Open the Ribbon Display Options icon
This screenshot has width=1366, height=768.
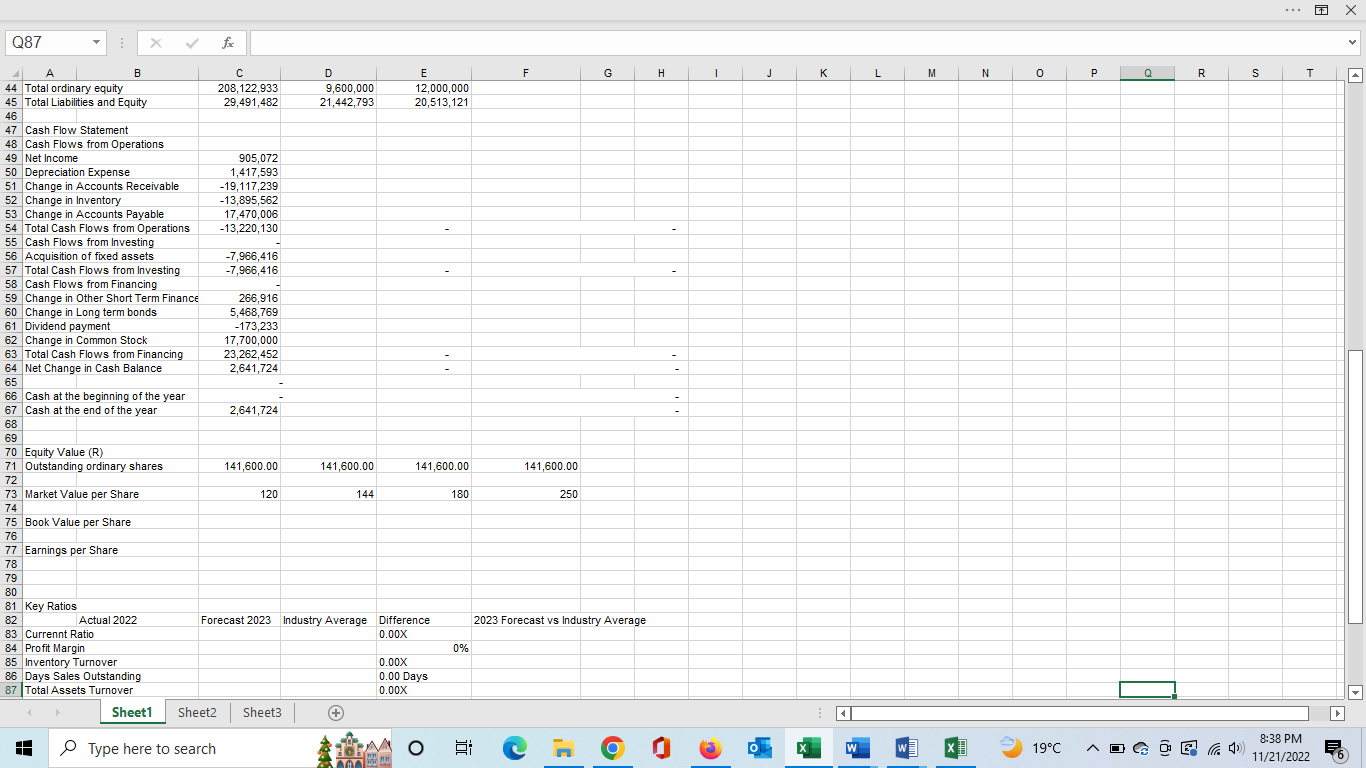click(1322, 9)
